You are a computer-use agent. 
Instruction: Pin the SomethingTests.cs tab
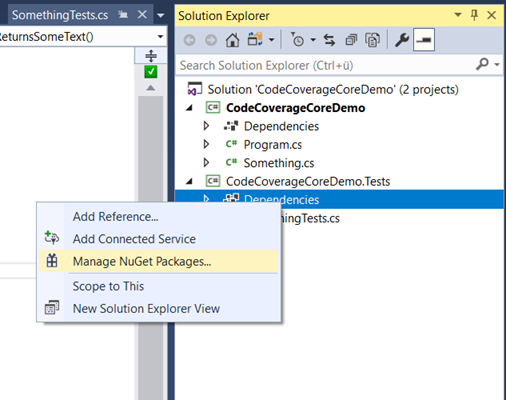123,15
